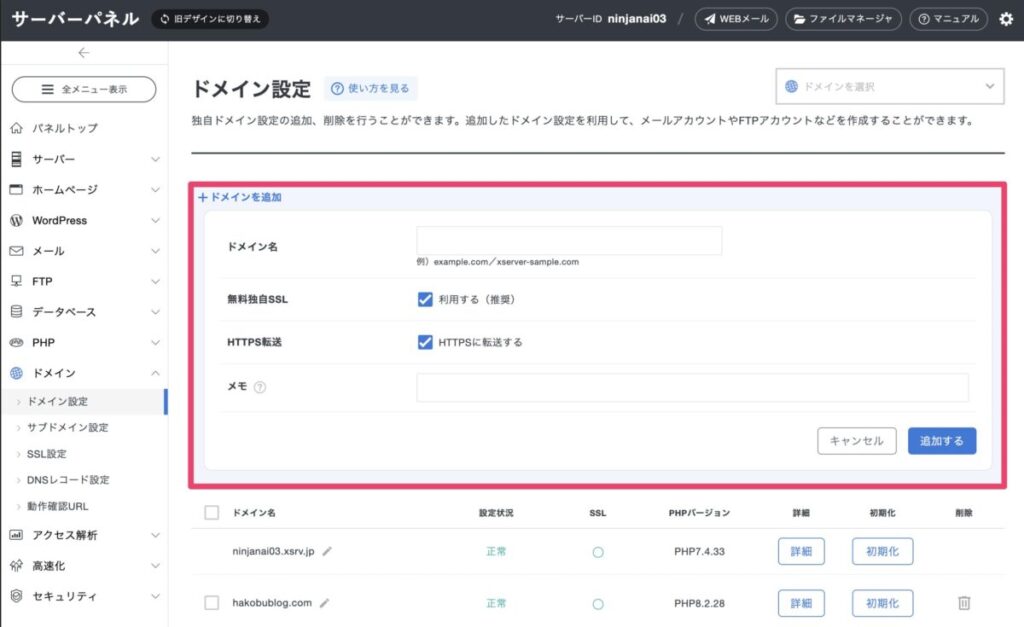Switch design via 旧デザインに切り替え toggle
The width and height of the screenshot is (1024, 627).
pos(210,19)
